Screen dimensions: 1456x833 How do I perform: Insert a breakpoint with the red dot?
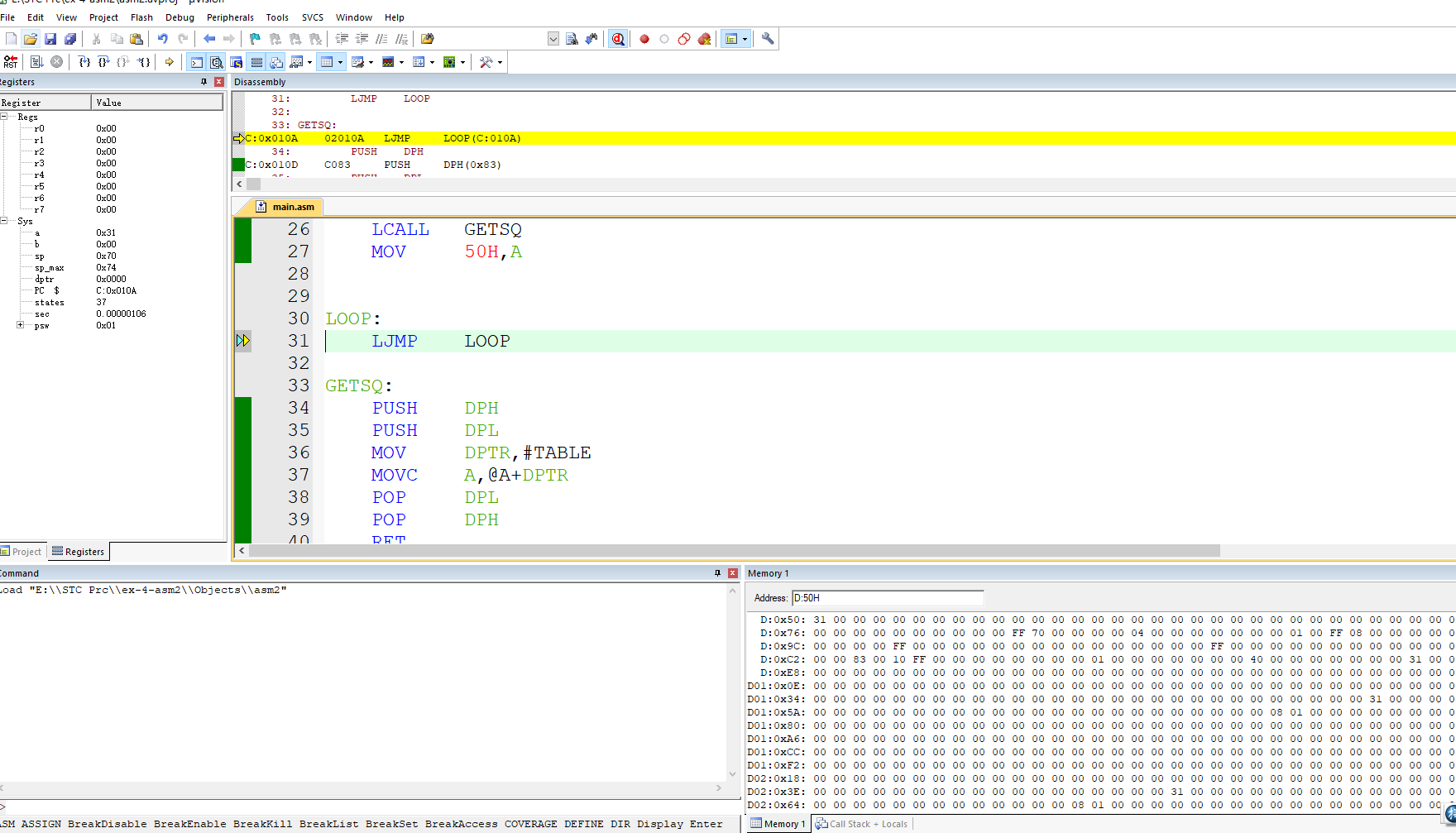[644, 39]
